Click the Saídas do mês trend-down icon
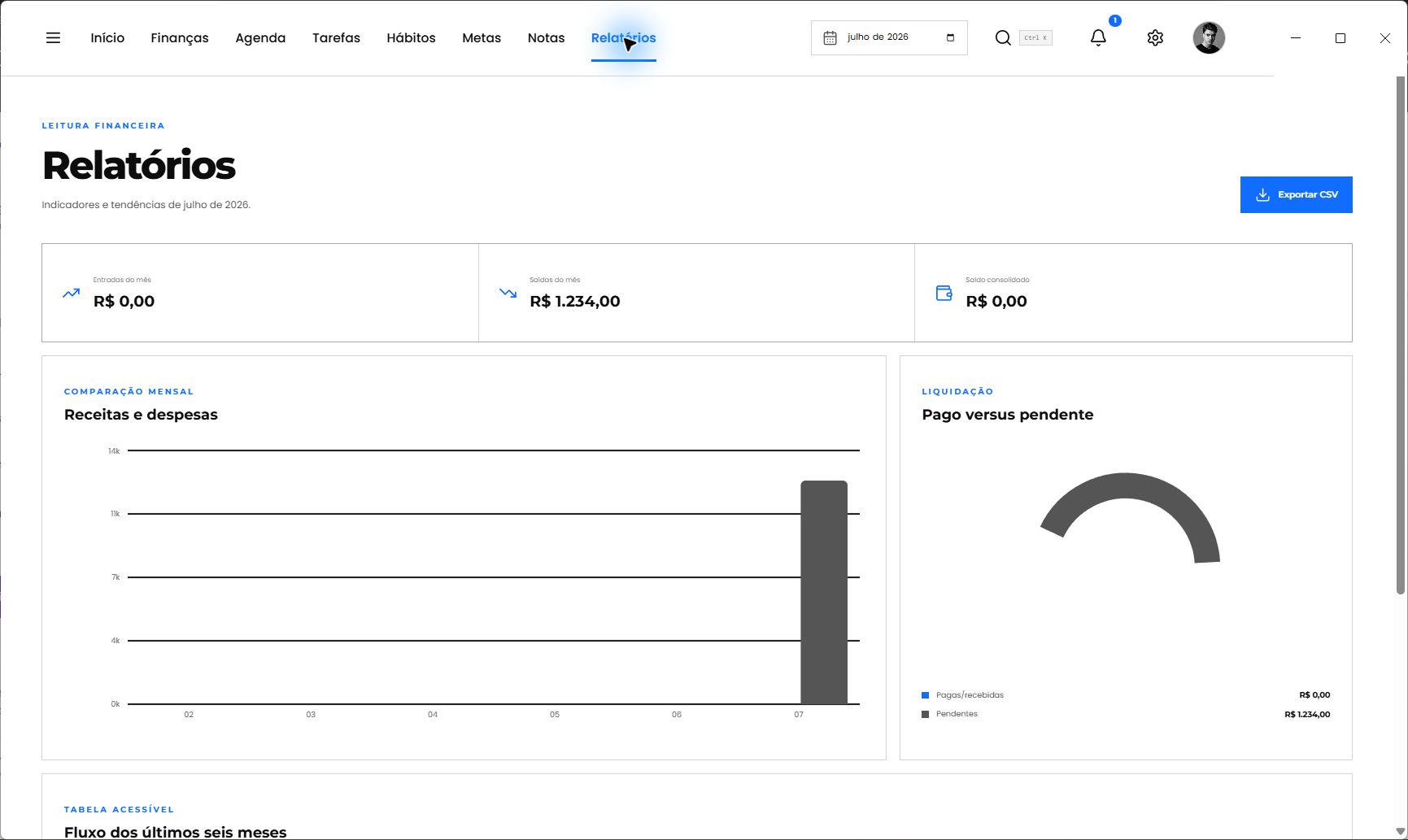 (x=508, y=293)
